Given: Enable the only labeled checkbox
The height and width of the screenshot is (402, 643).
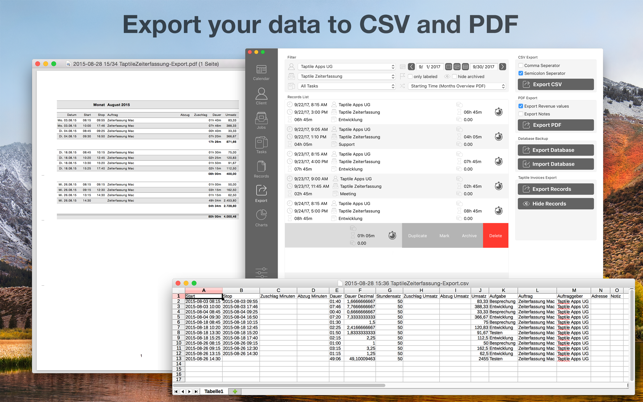Looking at the screenshot, I should point(410,76).
